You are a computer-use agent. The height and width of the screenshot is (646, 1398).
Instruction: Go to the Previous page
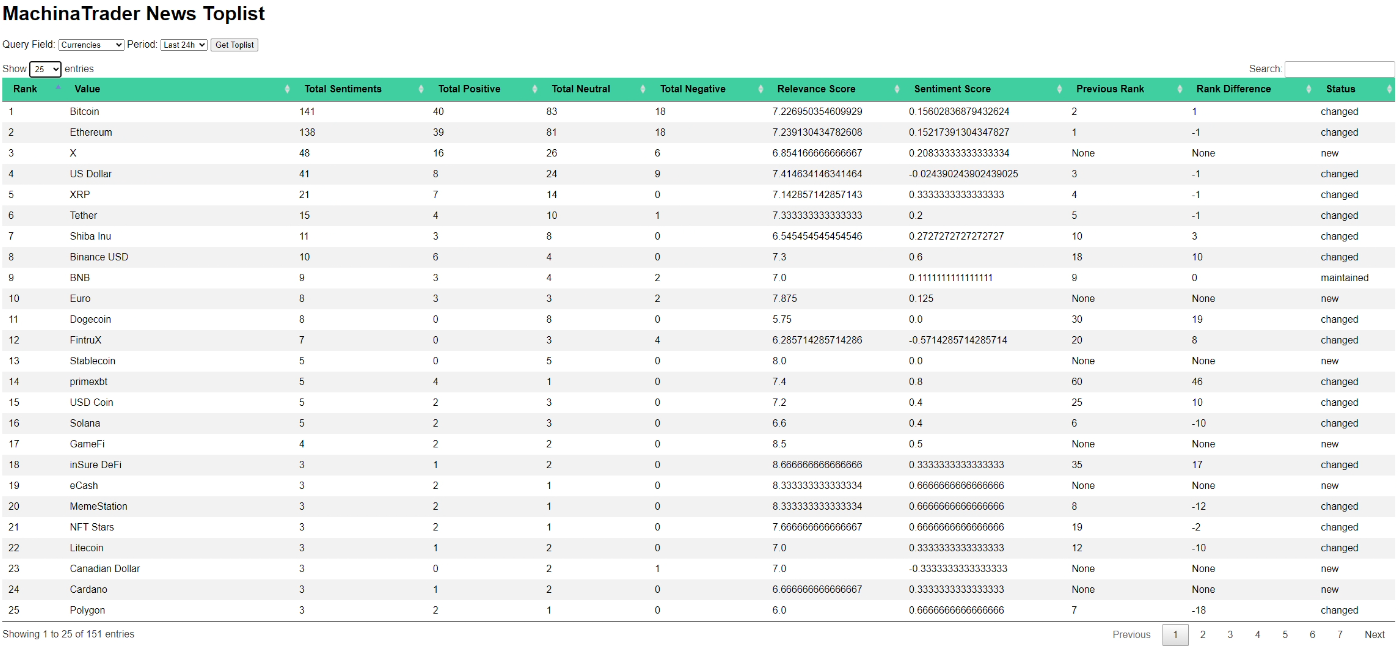coord(1131,635)
